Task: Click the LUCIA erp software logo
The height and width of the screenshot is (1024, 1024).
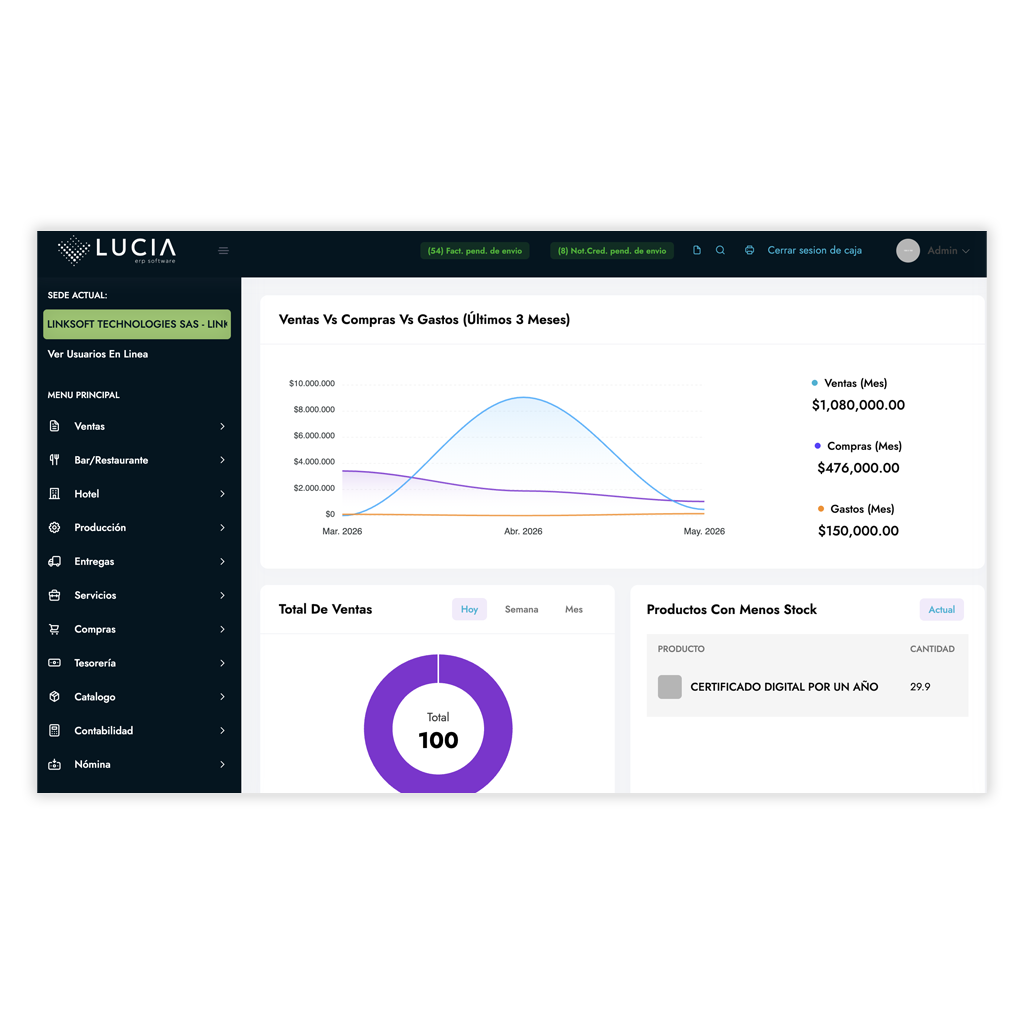Action: point(117,250)
